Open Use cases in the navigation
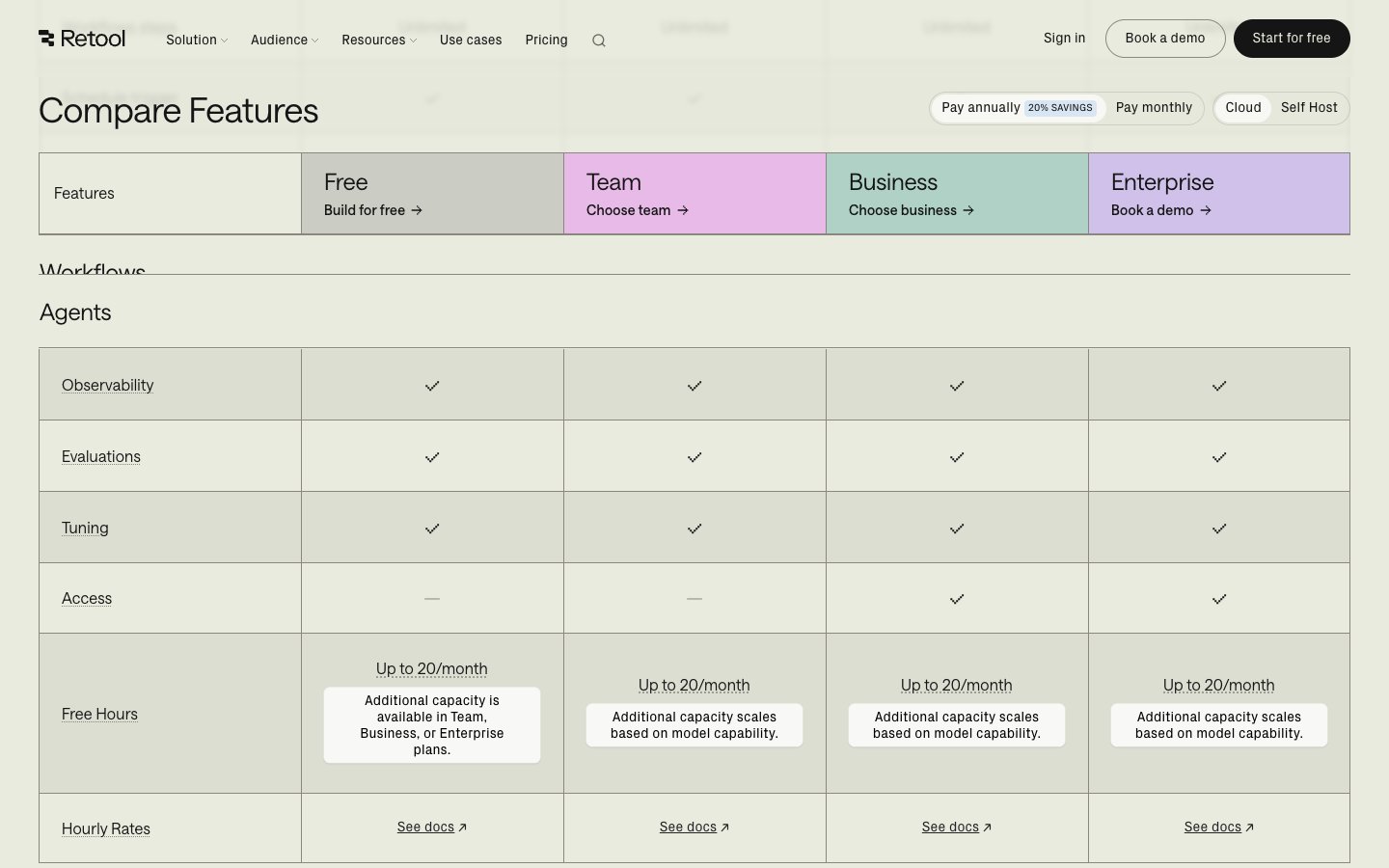The width and height of the screenshot is (1389, 868). 471,40
